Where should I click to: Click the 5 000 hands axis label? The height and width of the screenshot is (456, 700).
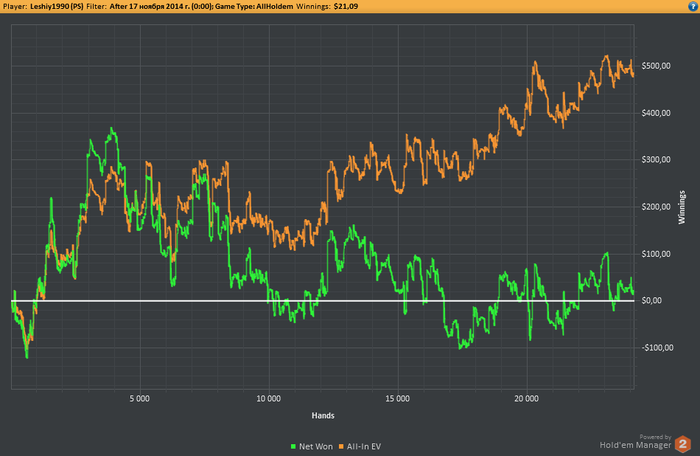[x=140, y=398]
